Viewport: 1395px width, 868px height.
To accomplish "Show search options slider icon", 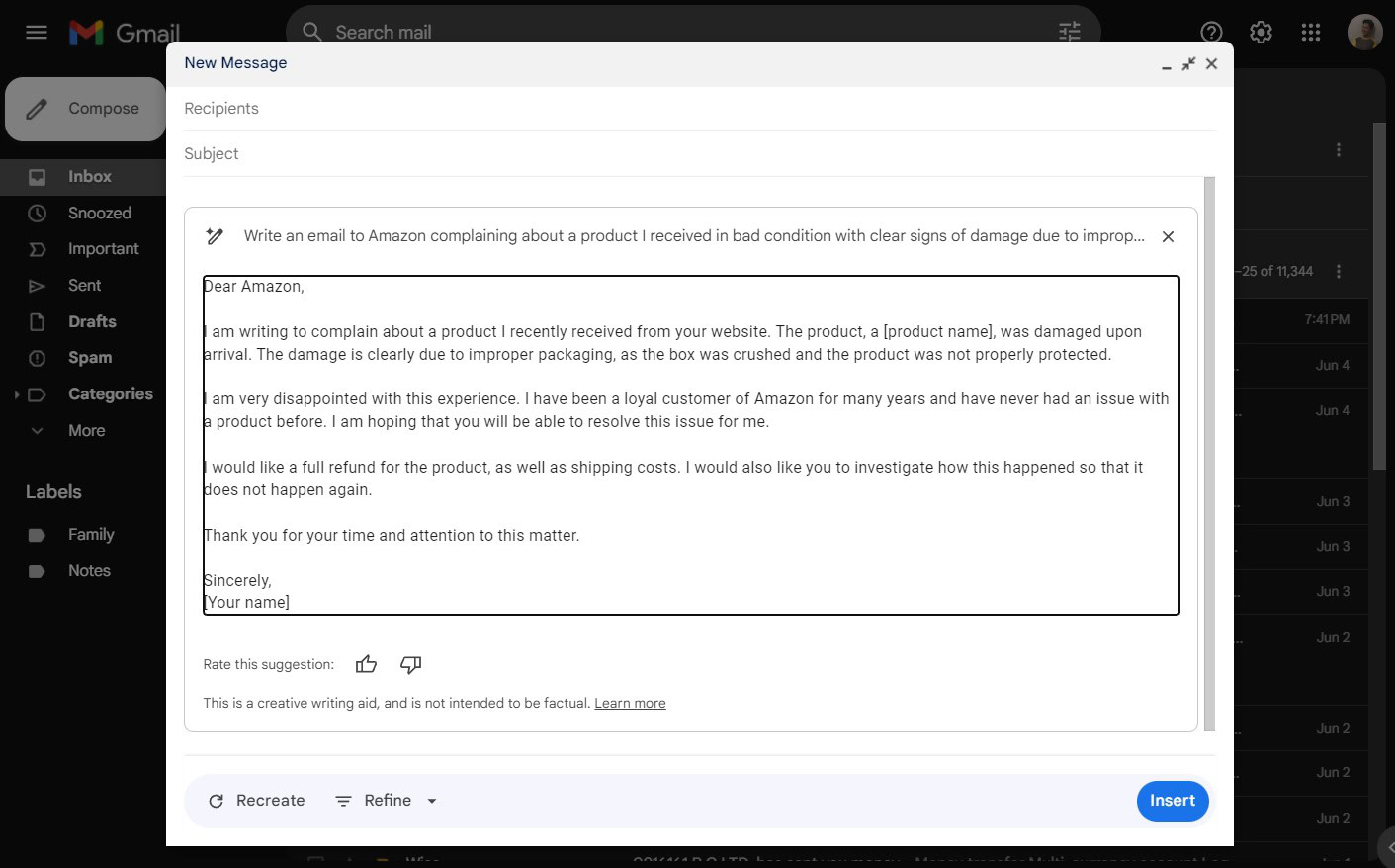I will coord(1070,32).
